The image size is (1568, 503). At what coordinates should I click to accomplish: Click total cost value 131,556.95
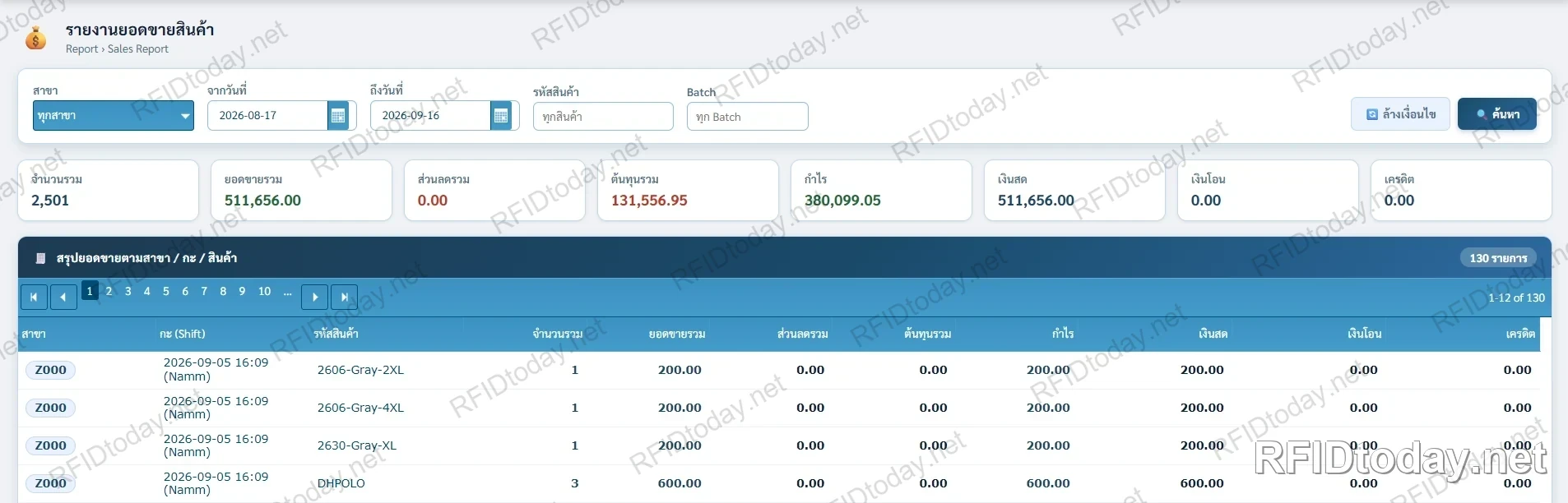649,201
